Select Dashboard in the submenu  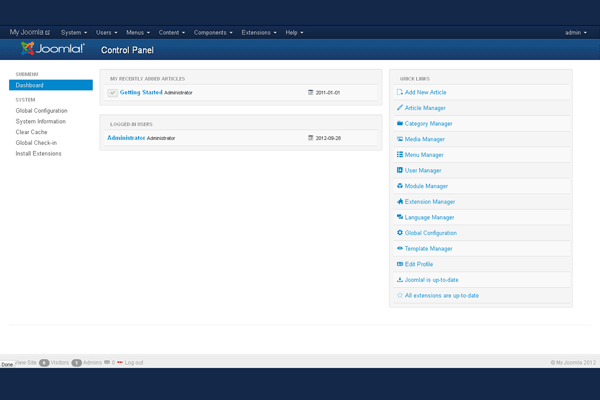tap(51, 85)
